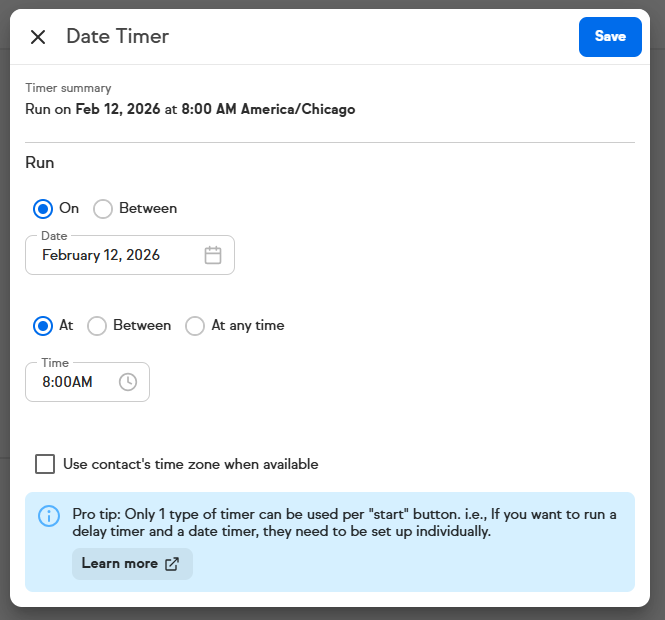Select "Between" radio for date range

point(103,209)
